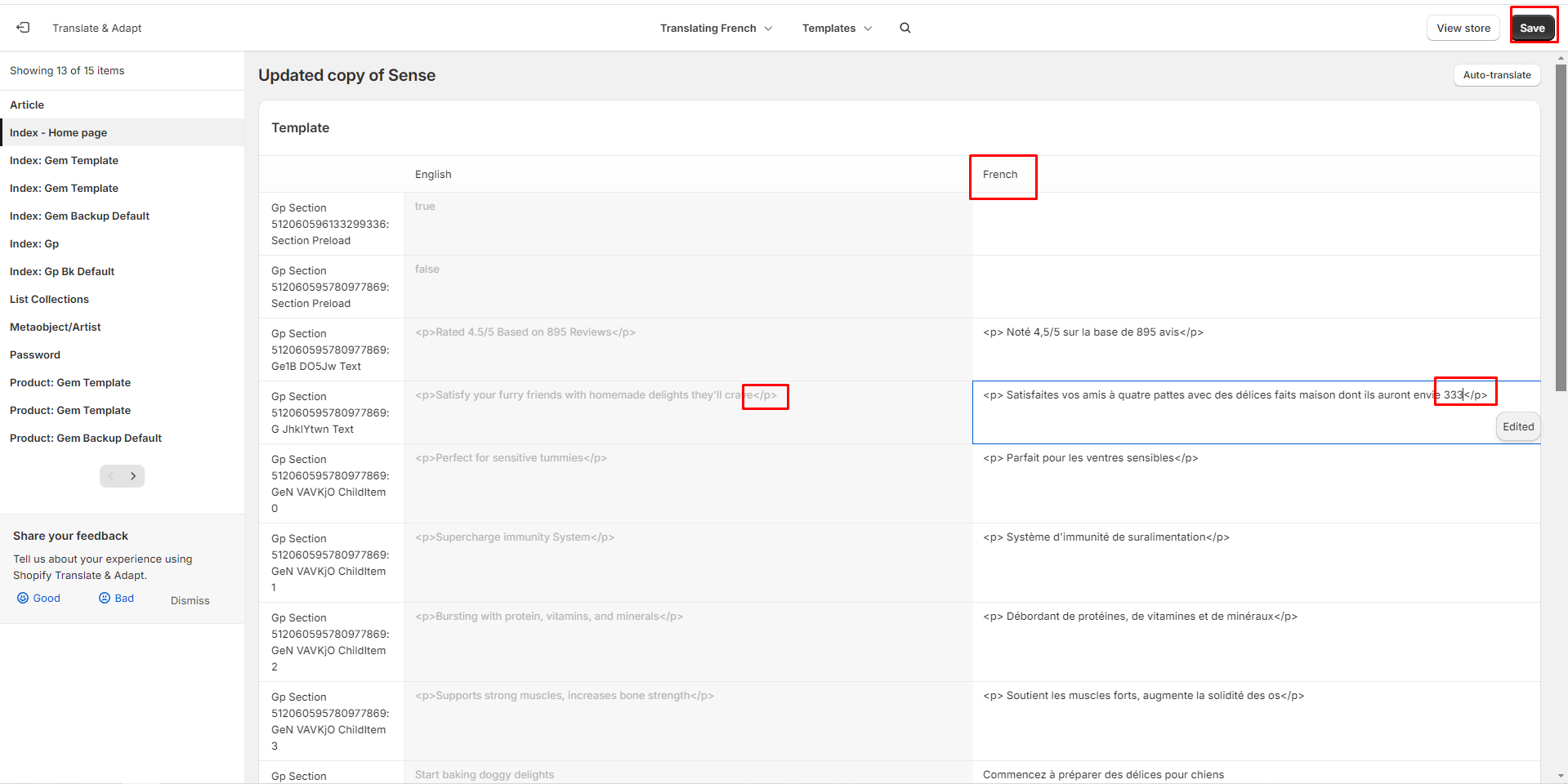Open View store button
The height and width of the screenshot is (784, 1568).
(1463, 28)
